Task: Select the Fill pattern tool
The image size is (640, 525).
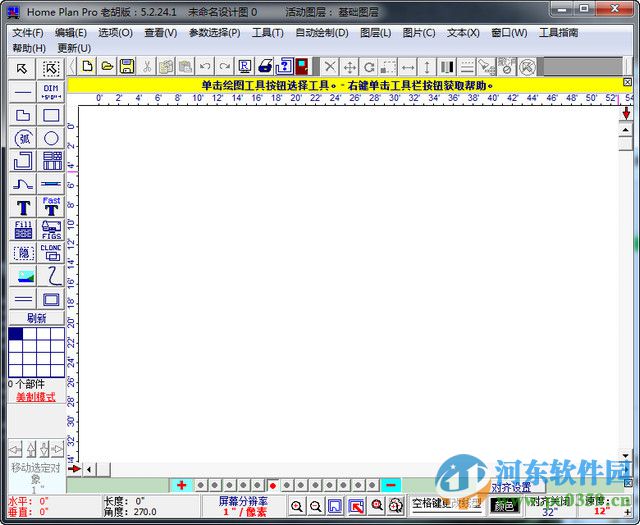Action: (x=23, y=230)
